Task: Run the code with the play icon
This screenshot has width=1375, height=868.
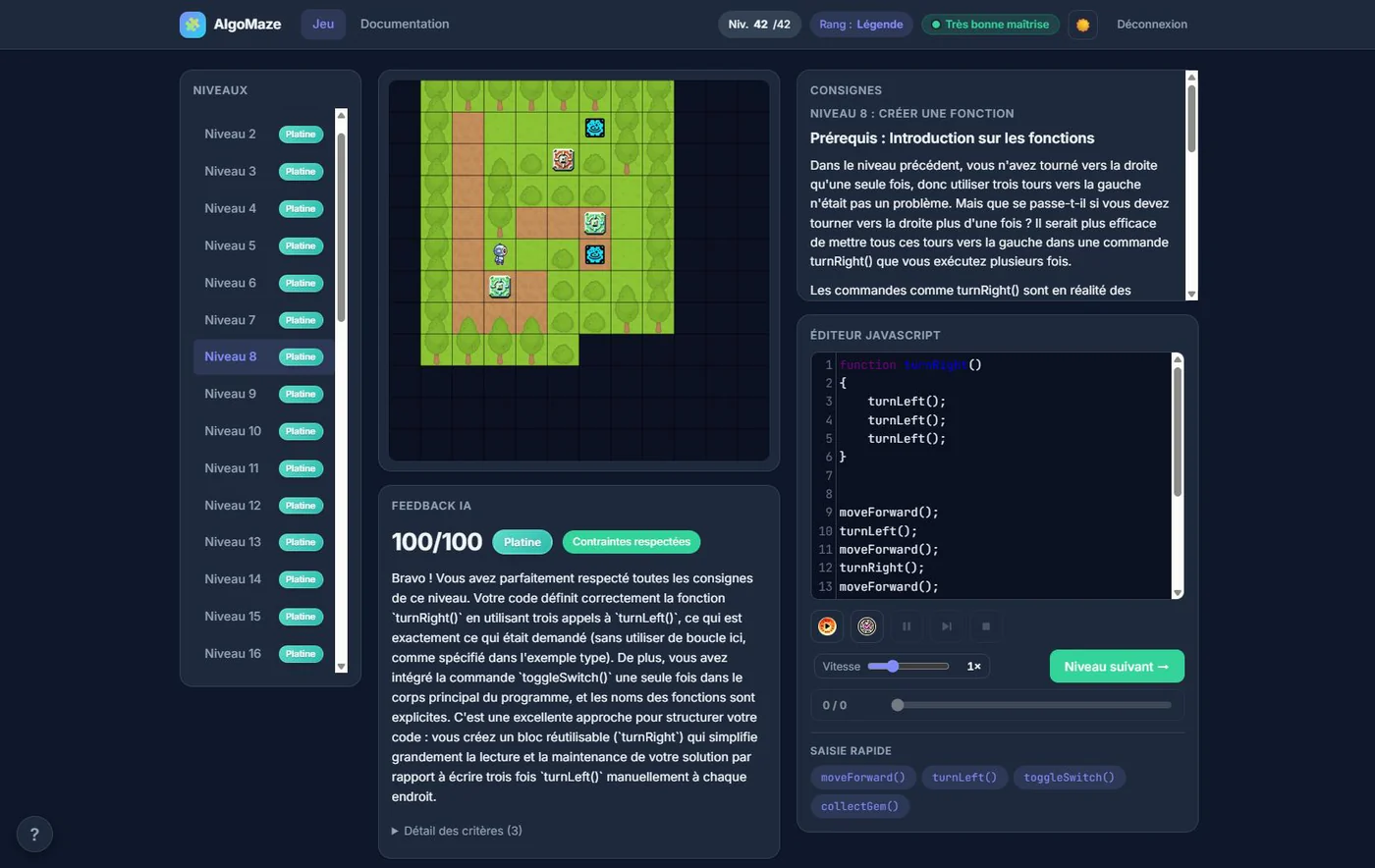Action: (x=827, y=626)
